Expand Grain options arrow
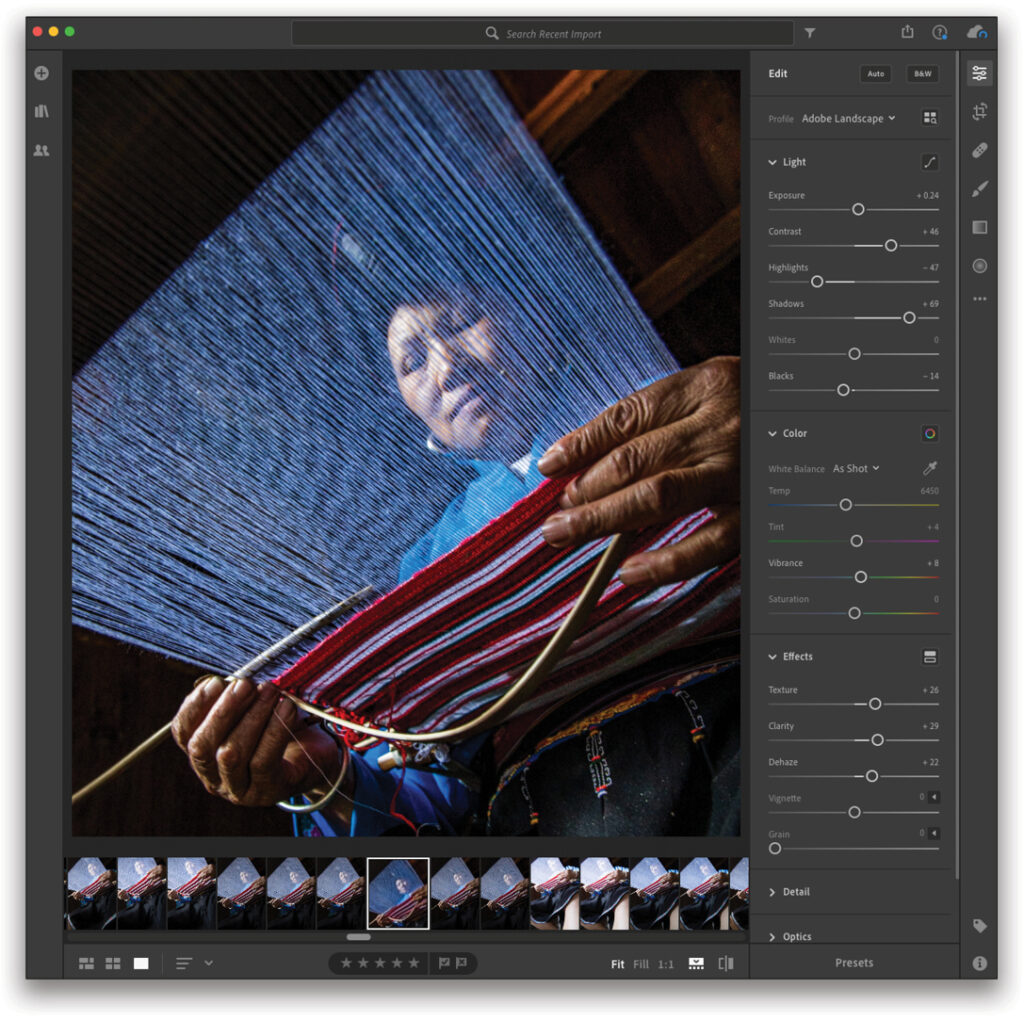 pos(934,833)
